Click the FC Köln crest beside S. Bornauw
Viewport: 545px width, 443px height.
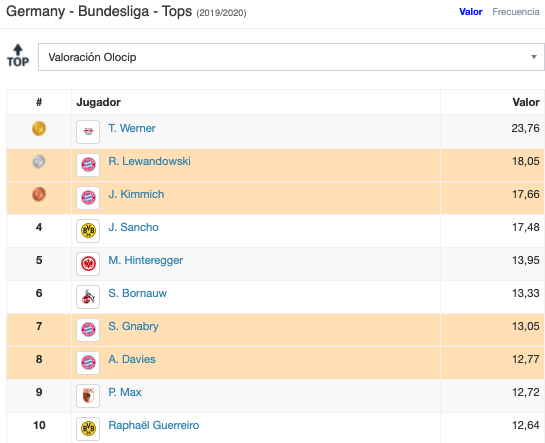coord(88,297)
